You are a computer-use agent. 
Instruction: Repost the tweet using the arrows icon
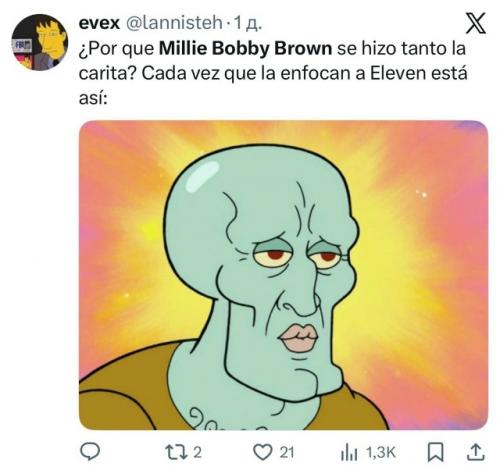coord(177,452)
